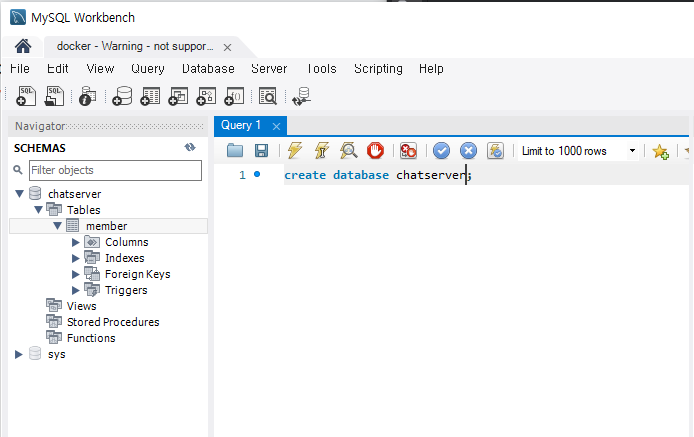694x437 pixels.
Task: Toggle auto-commit mode
Action: tap(495, 151)
